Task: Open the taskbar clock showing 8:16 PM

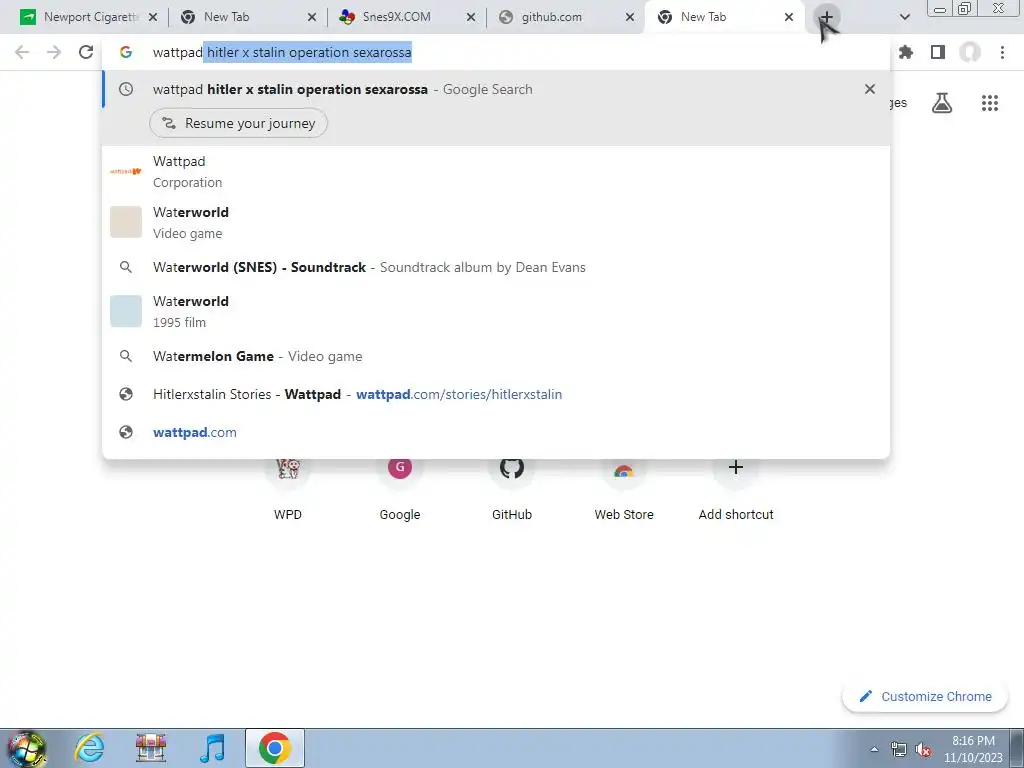Action: (x=973, y=749)
